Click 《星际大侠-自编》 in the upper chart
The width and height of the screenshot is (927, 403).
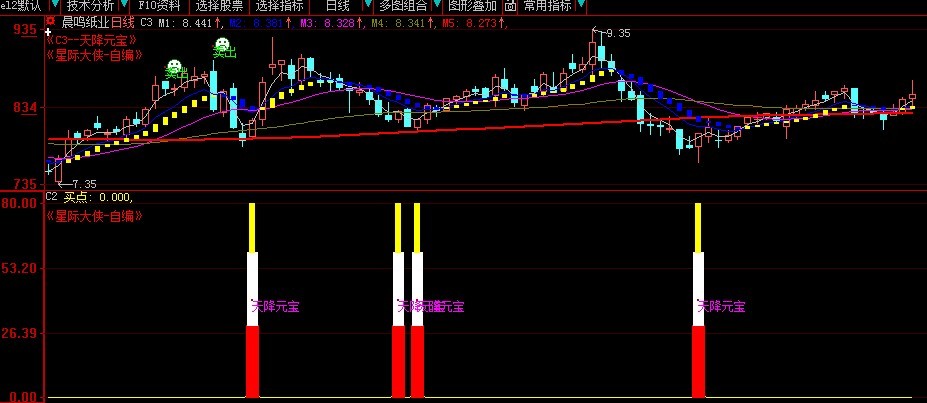click(94, 56)
